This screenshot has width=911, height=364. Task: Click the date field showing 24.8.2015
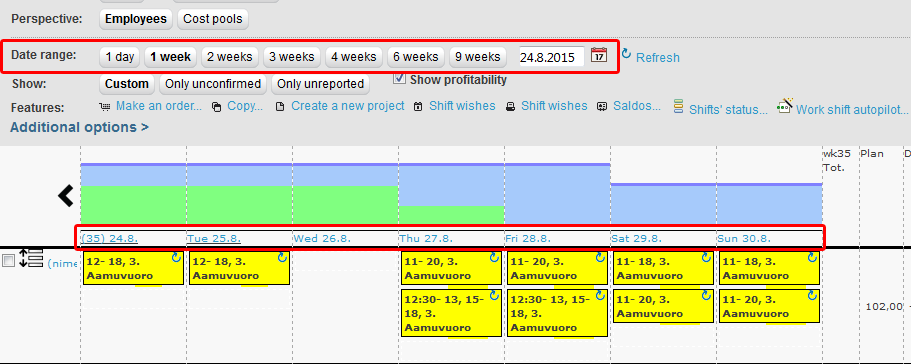point(551,57)
